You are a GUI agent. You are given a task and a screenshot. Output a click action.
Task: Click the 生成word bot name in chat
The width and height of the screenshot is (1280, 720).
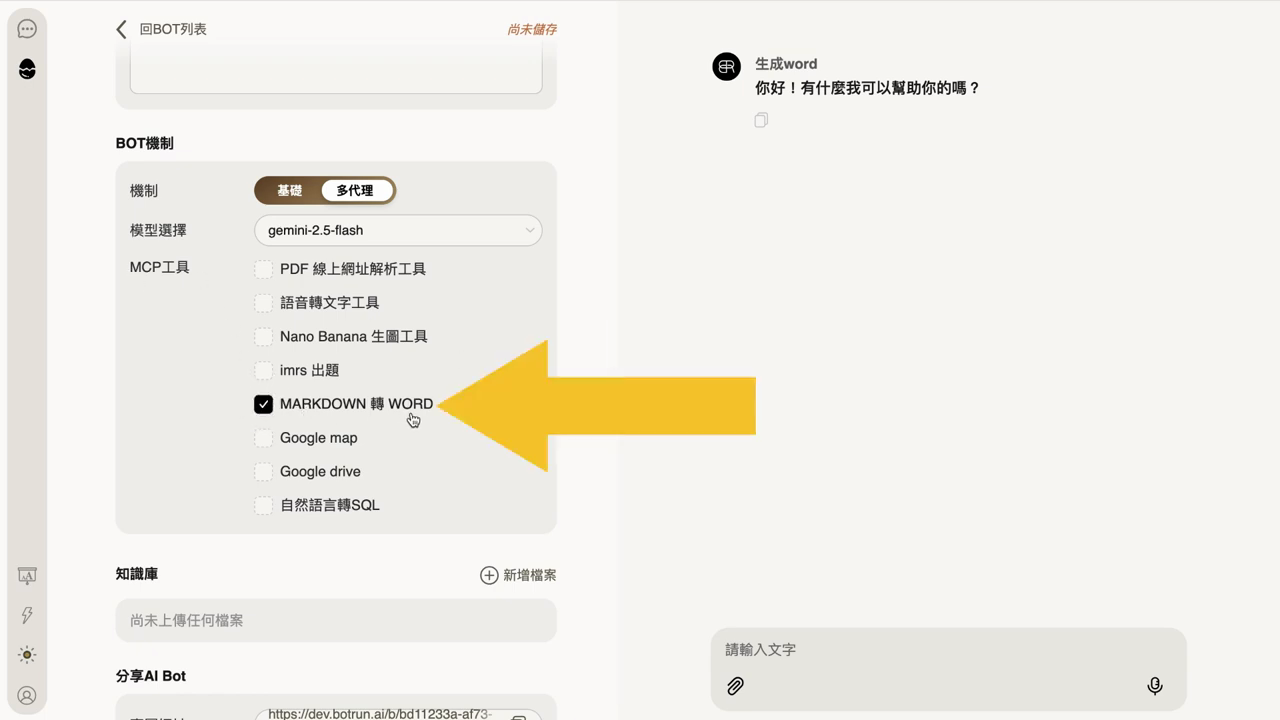tap(786, 63)
